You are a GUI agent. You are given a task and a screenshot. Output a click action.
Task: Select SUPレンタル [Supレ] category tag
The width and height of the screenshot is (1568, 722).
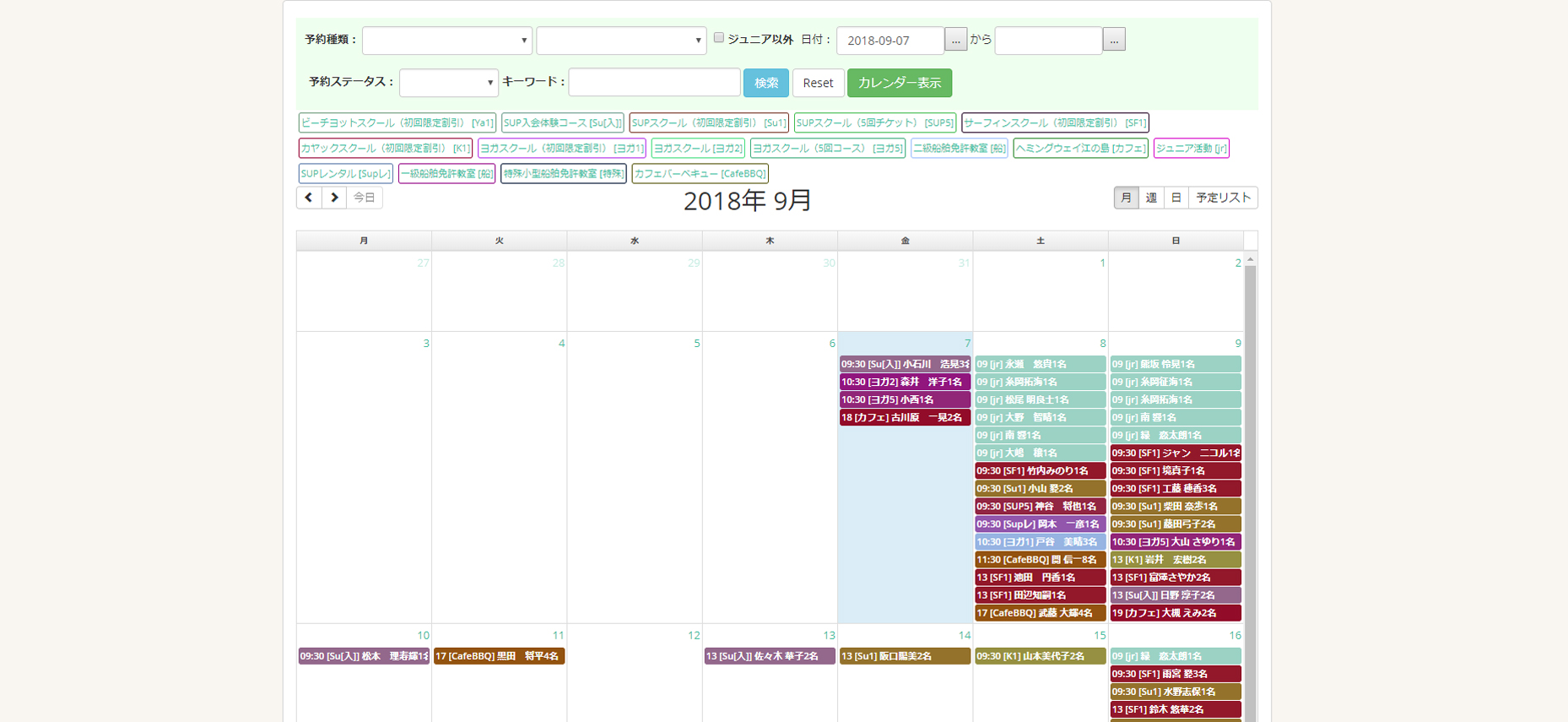346,174
